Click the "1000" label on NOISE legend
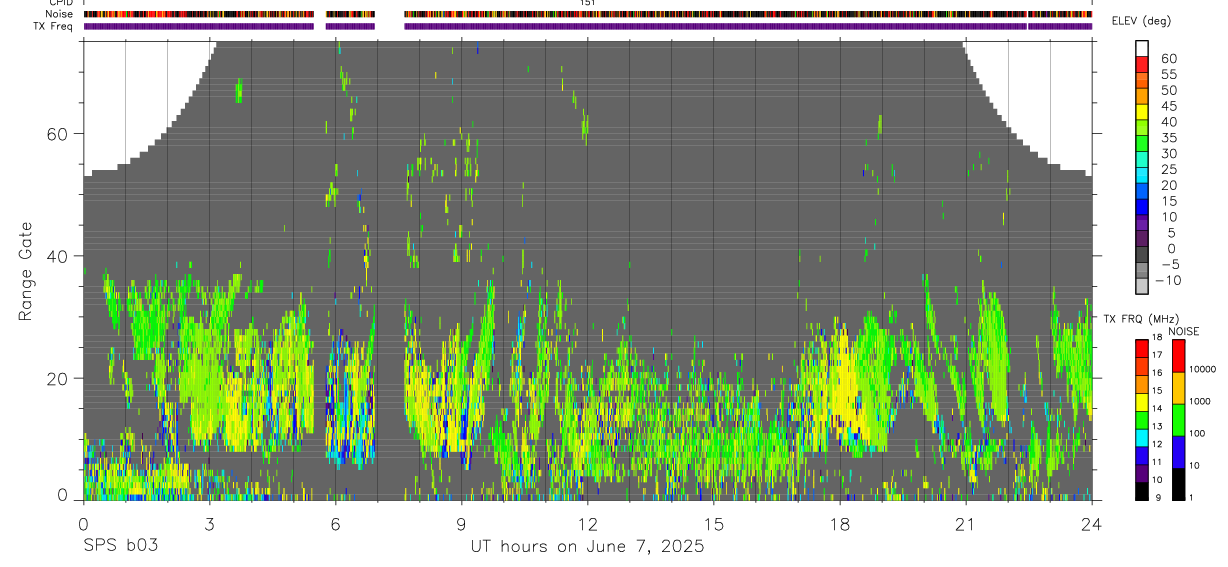1228x567 pixels. pyautogui.click(x=1201, y=402)
